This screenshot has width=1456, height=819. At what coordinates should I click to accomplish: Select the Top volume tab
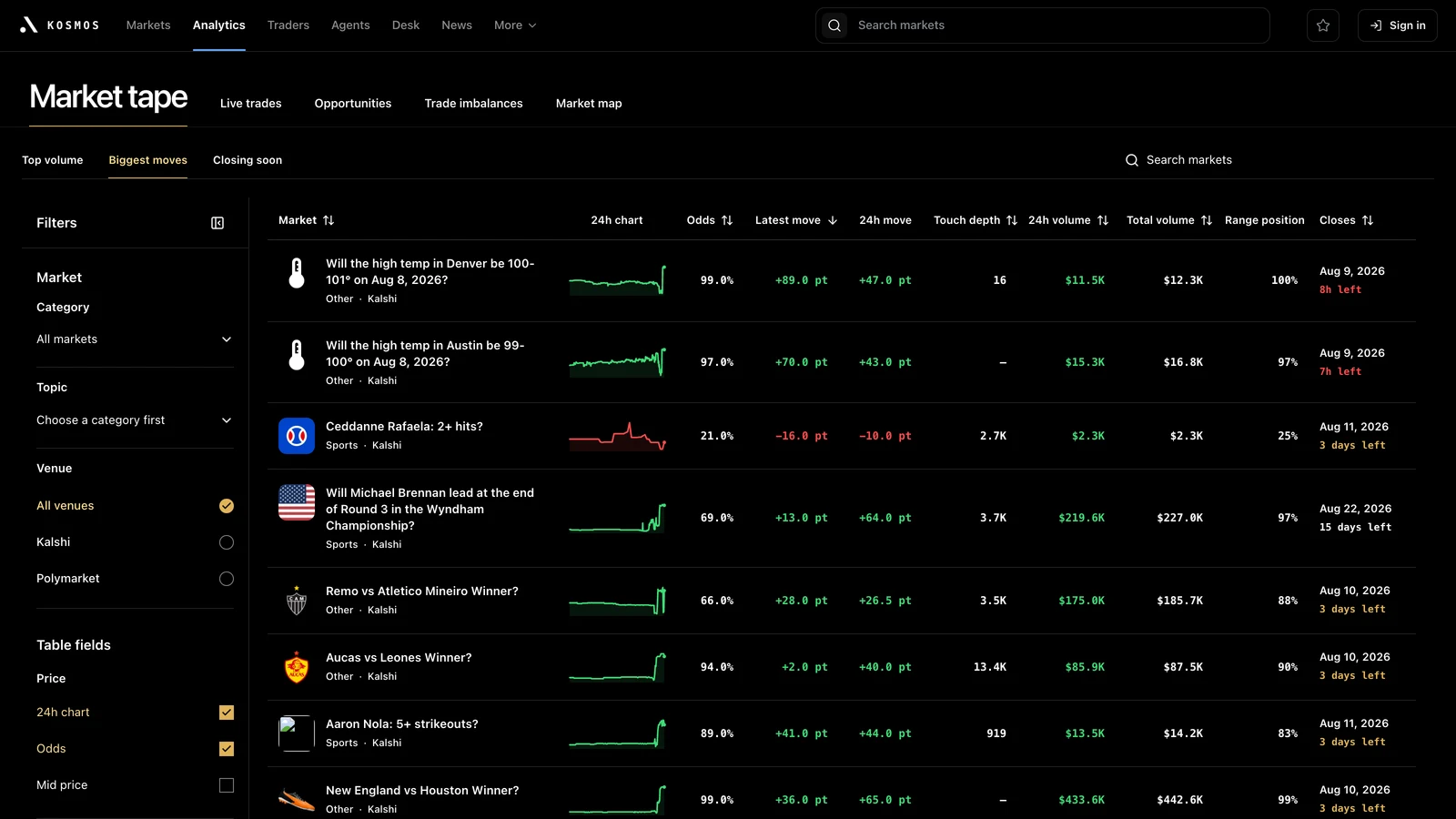(x=53, y=160)
